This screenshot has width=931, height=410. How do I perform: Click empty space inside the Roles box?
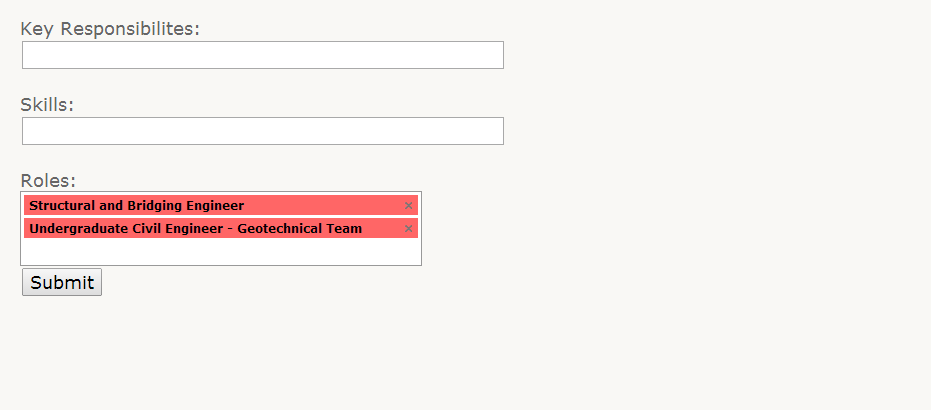[220, 252]
